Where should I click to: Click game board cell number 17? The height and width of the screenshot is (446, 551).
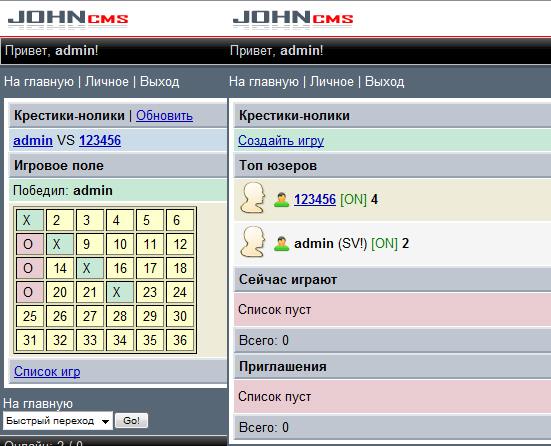coord(150,268)
